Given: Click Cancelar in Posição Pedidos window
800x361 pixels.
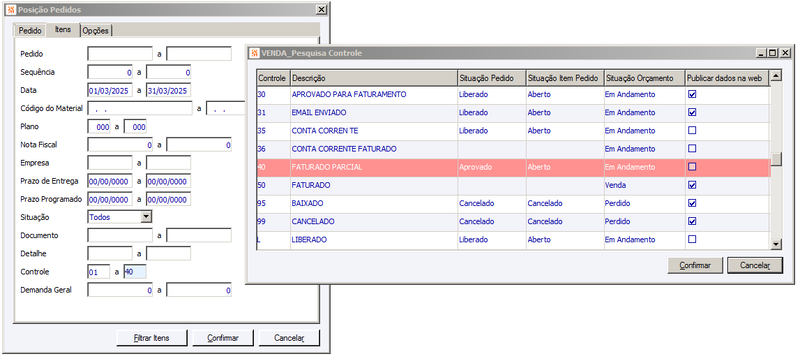Looking at the screenshot, I should [x=289, y=338].
